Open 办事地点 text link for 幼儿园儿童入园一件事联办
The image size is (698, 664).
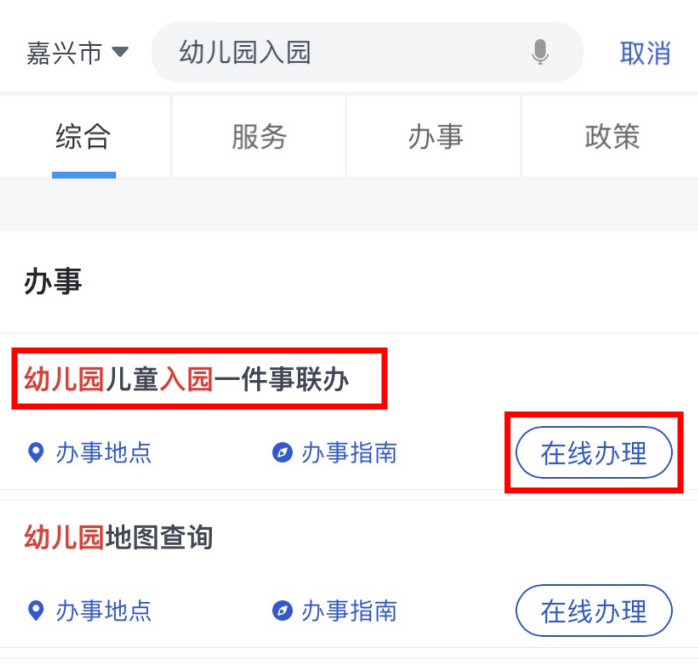coord(103,453)
